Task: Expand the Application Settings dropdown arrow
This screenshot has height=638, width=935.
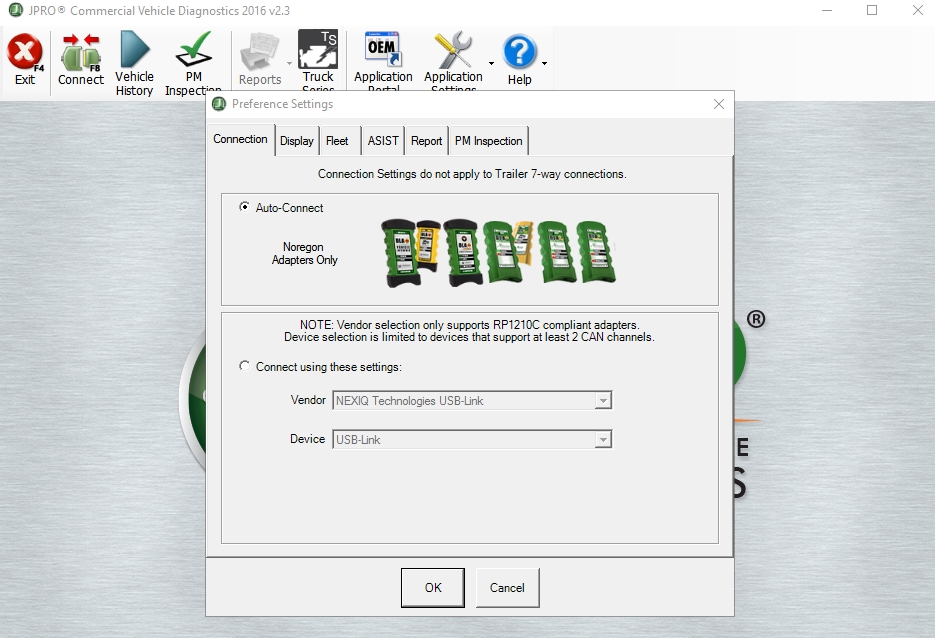Action: (x=491, y=63)
